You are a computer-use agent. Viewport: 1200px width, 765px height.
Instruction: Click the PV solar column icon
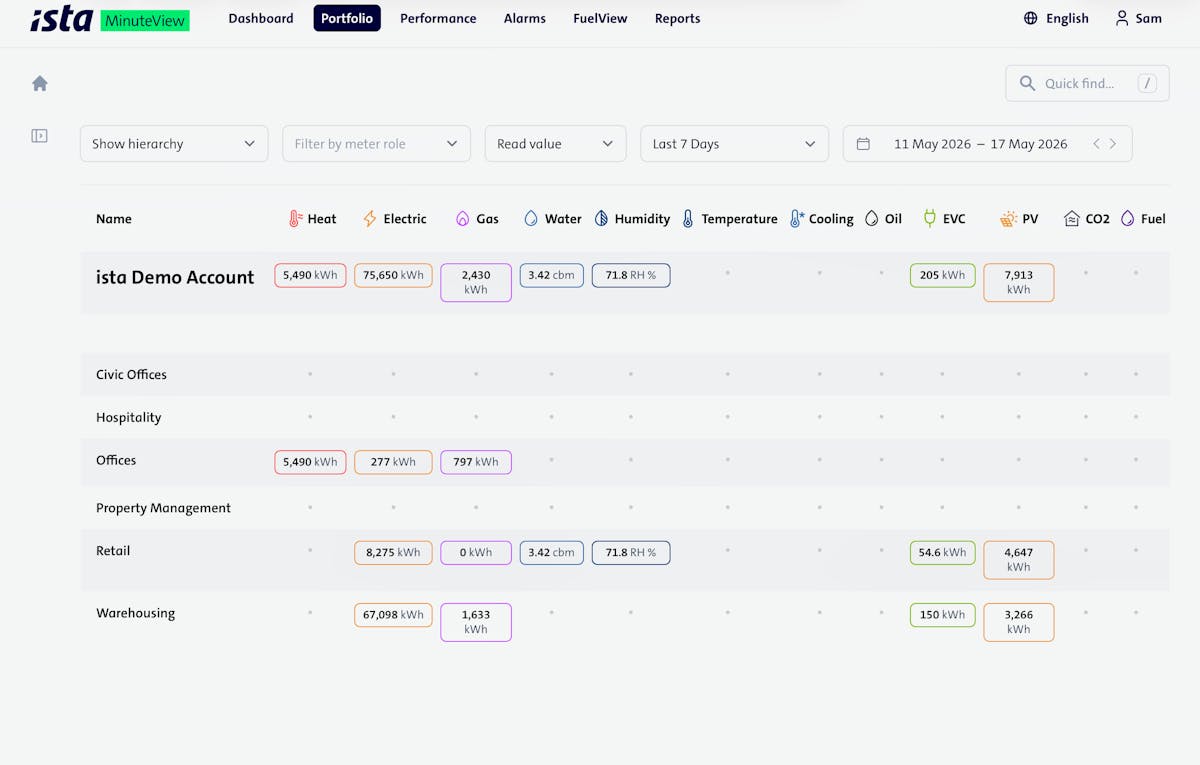point(1008,219)
